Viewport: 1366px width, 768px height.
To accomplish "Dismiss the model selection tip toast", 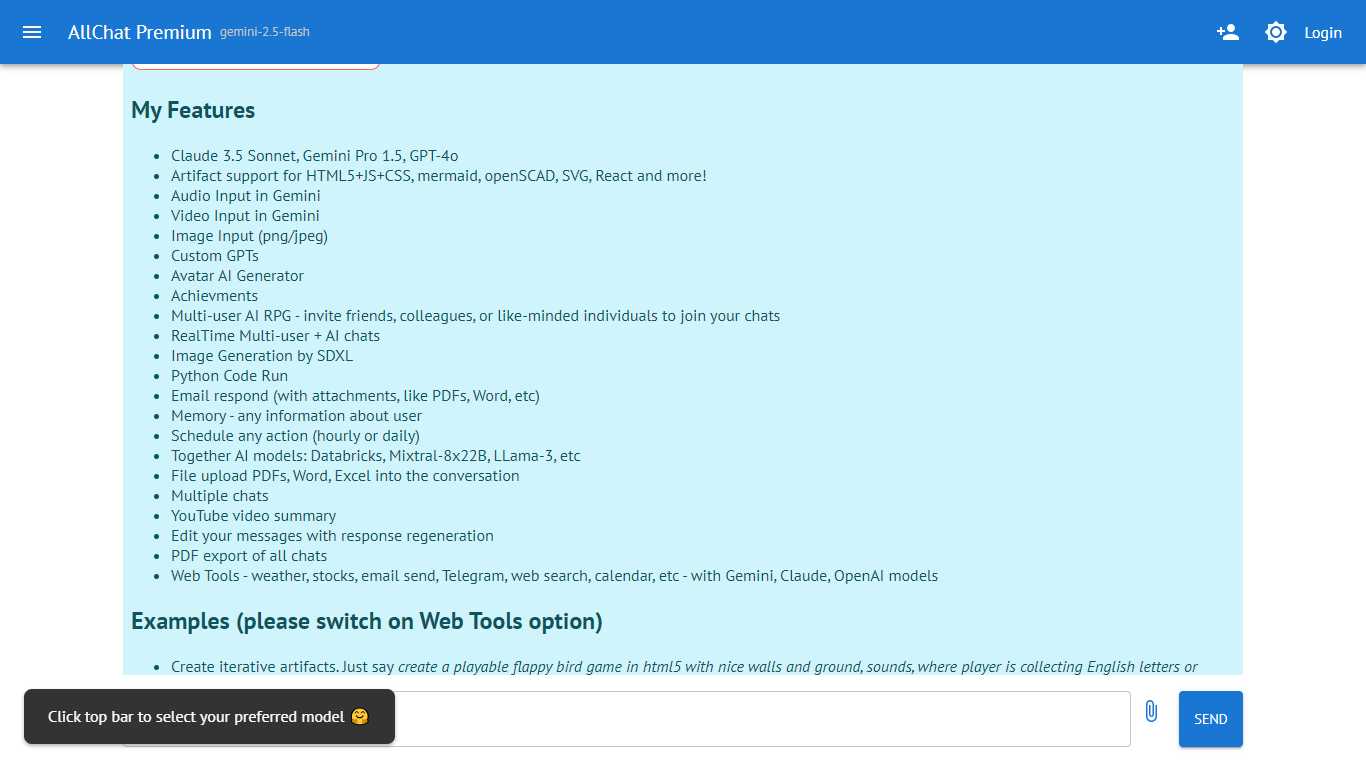I will [209, 716].
